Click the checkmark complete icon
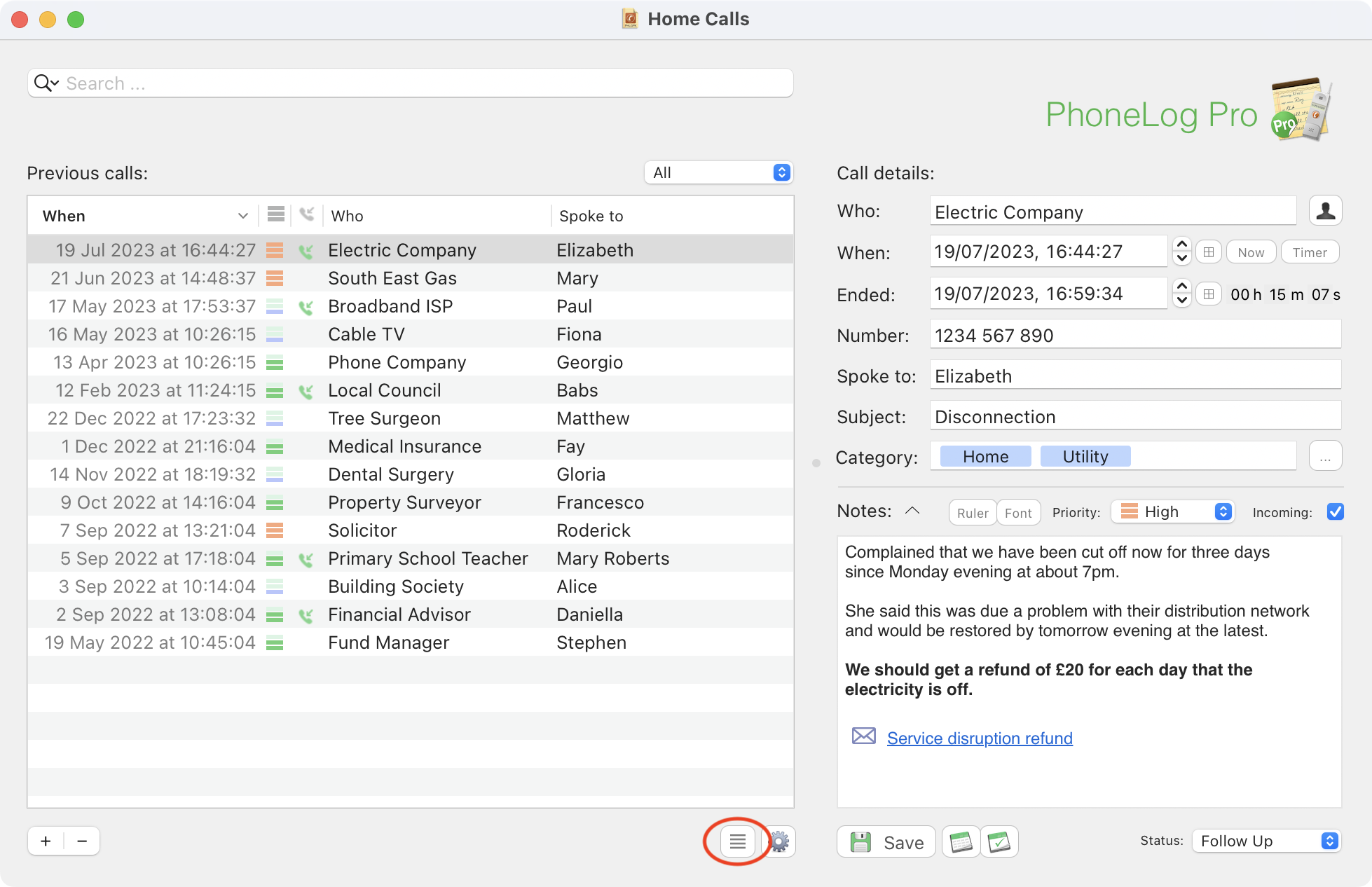 999,841
